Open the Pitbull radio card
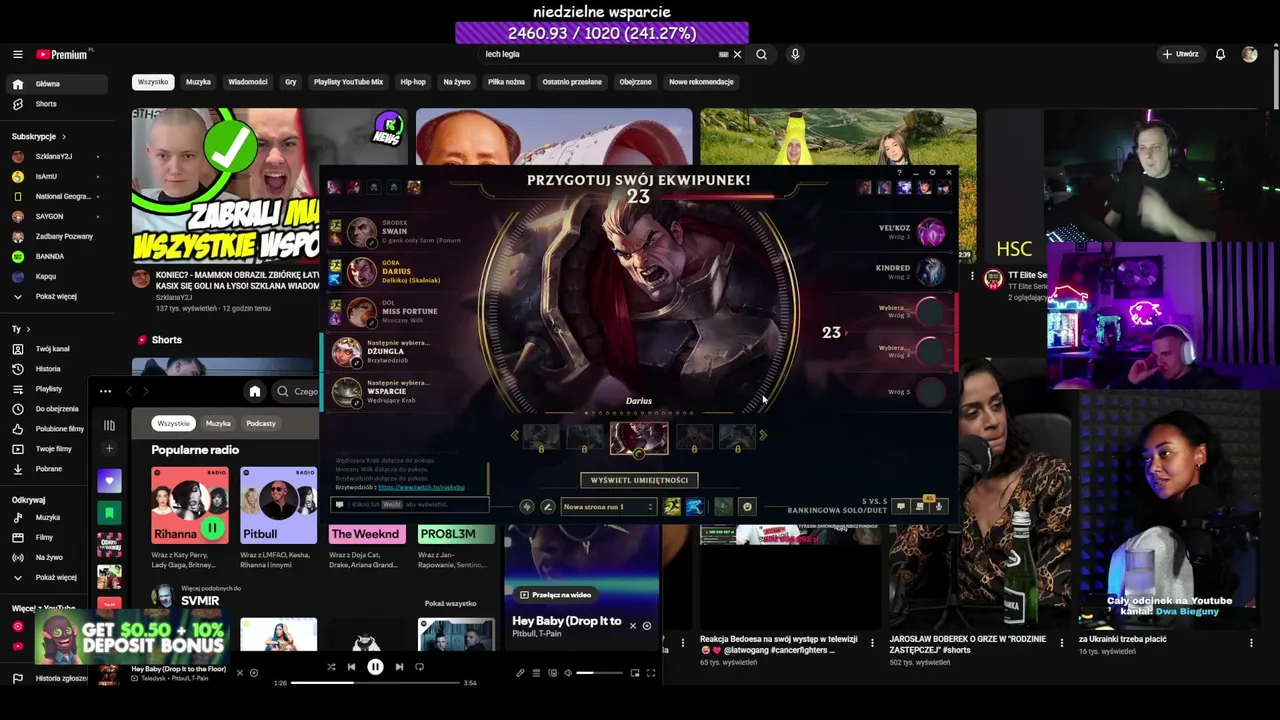The width and height of the screenshot is (1280, 720). coord(278,506)
